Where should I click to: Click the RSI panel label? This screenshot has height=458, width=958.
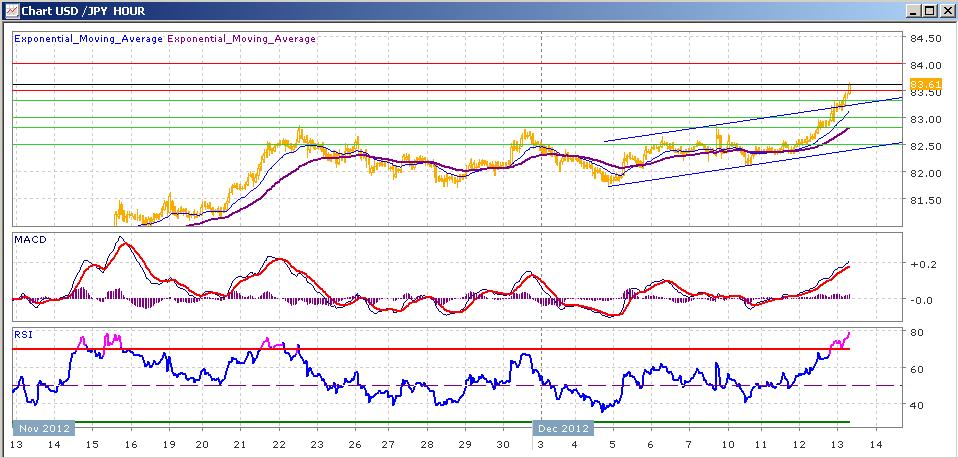coord(23,335)
